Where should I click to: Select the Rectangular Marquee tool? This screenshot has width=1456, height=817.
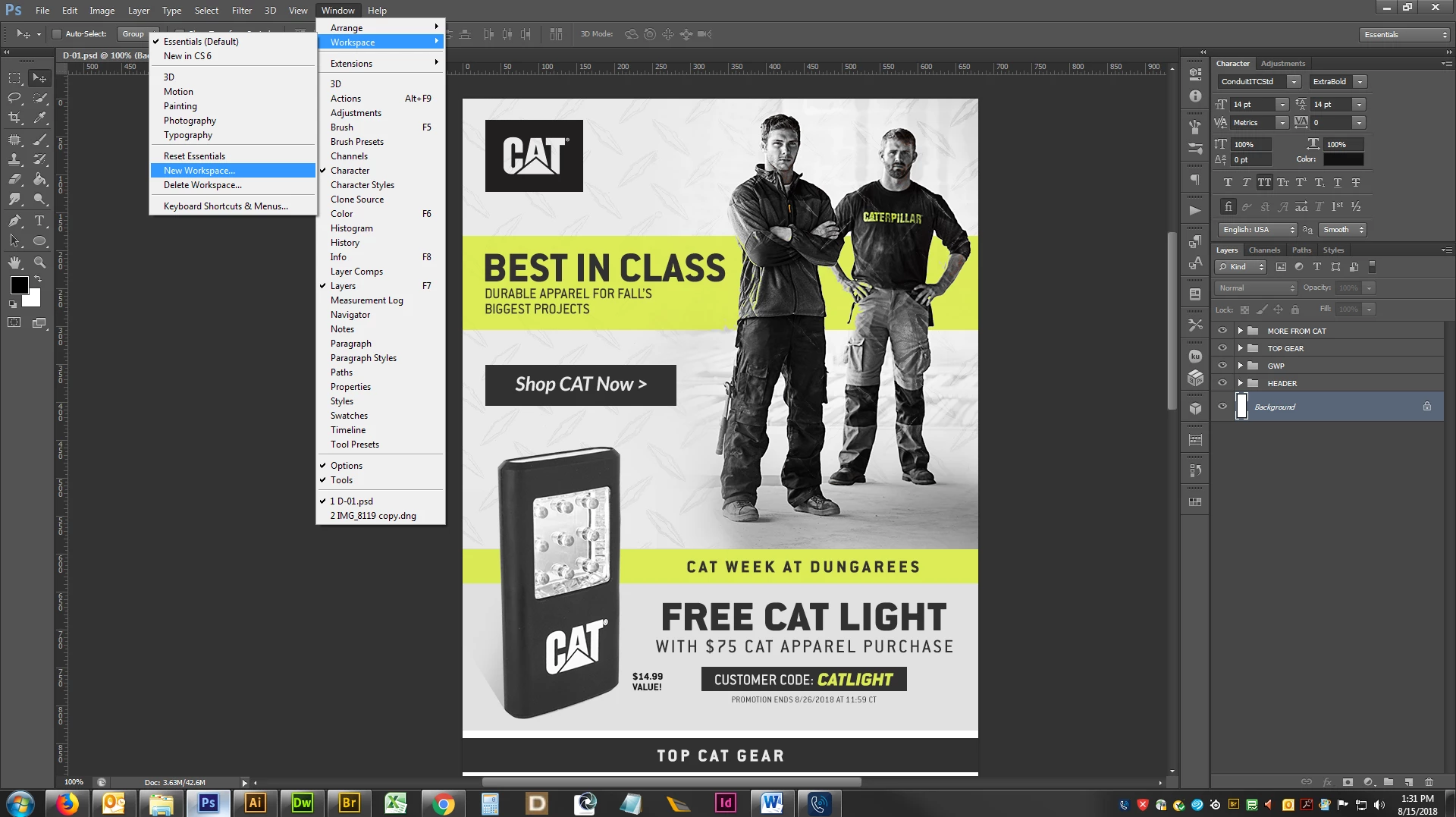(x=14, y=78)
